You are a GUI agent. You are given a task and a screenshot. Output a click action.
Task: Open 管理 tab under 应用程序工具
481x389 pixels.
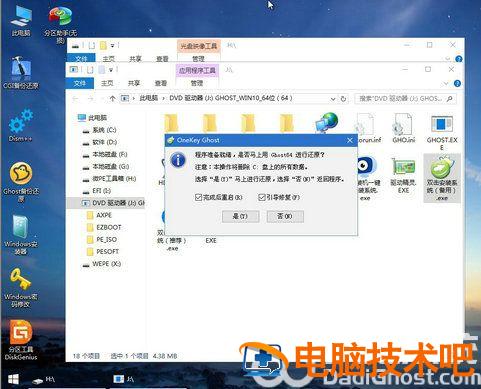point(197,83)
